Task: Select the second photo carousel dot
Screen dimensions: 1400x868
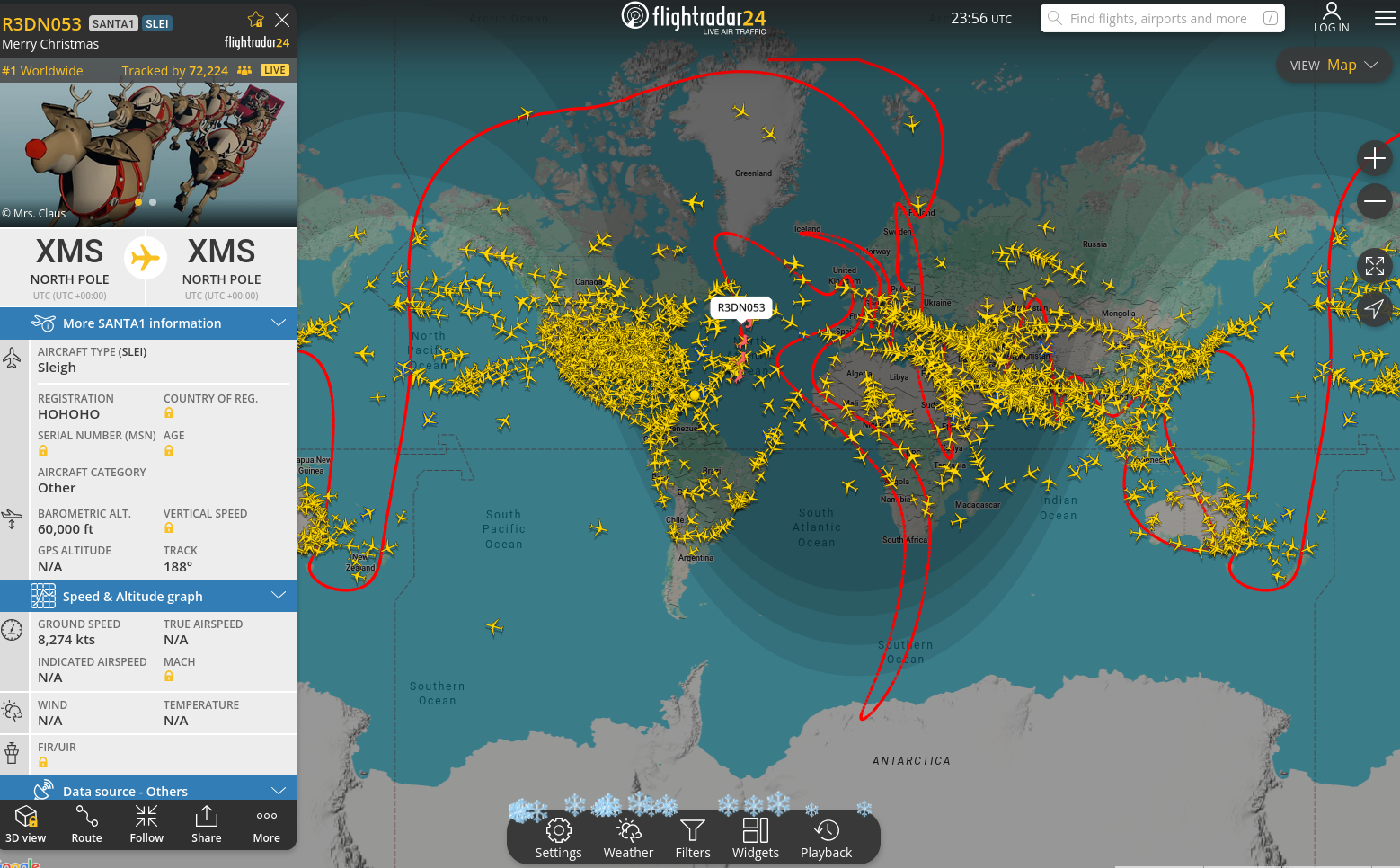Action: coord(153,202)
